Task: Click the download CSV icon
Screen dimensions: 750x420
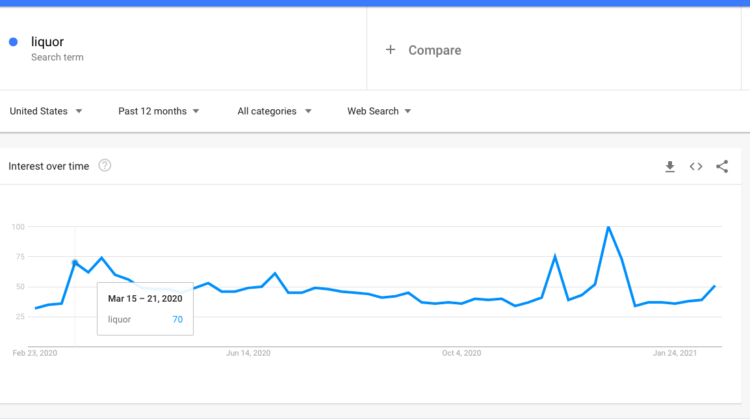Action: 670,167
